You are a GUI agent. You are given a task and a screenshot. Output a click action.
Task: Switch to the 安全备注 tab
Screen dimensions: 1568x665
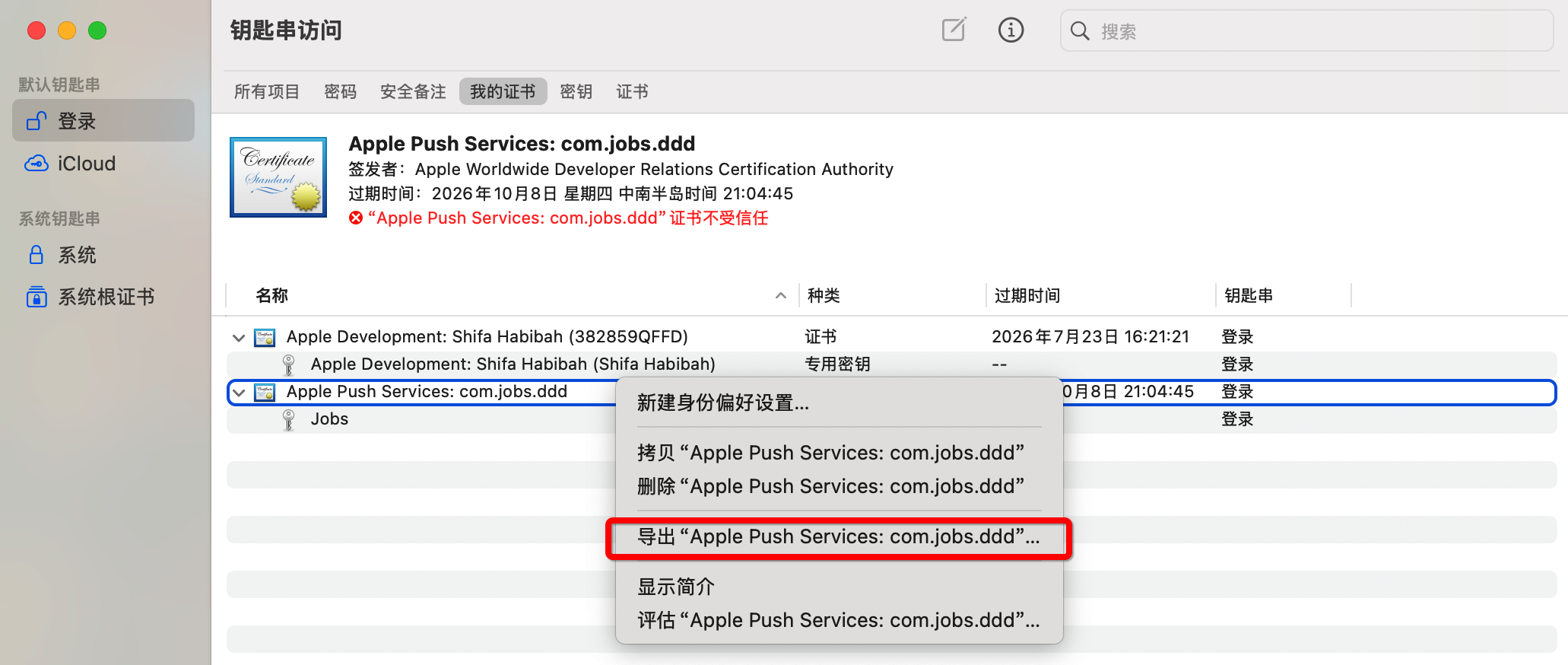click(x=413, y=92)
